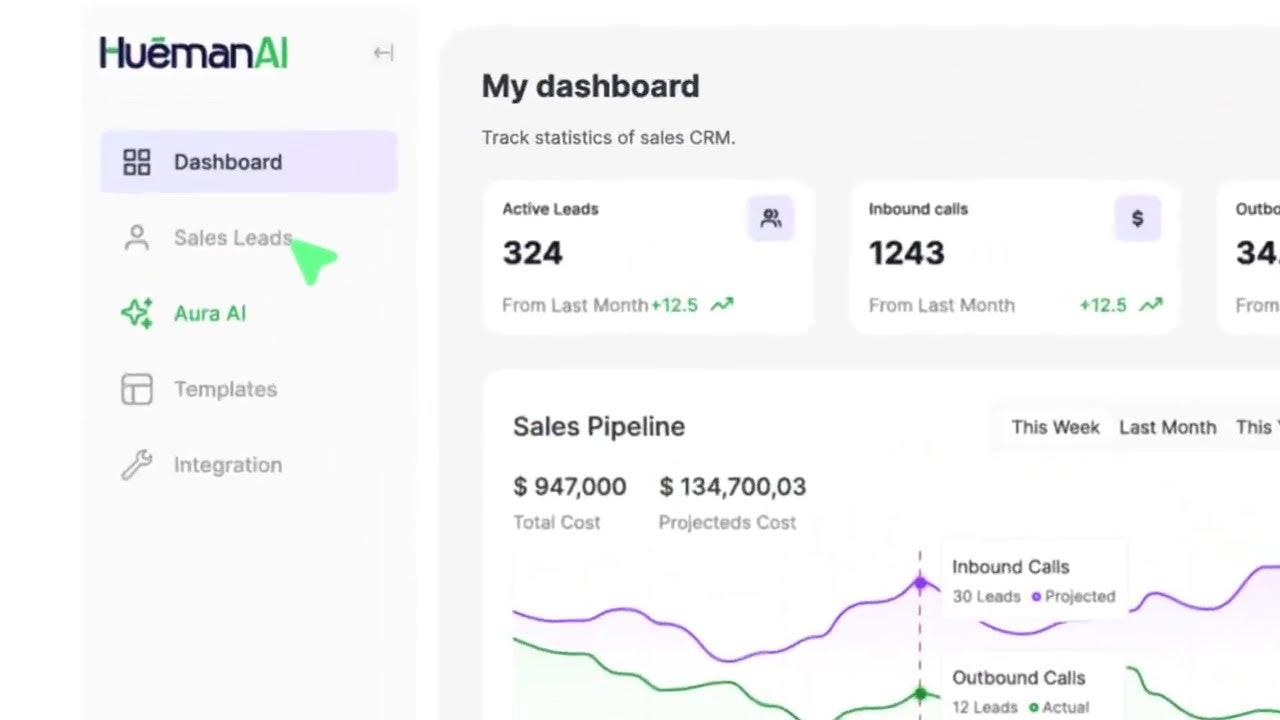The image size is (1280, 720).
Task: Click the HuemanAI logo
Action: 194,53
